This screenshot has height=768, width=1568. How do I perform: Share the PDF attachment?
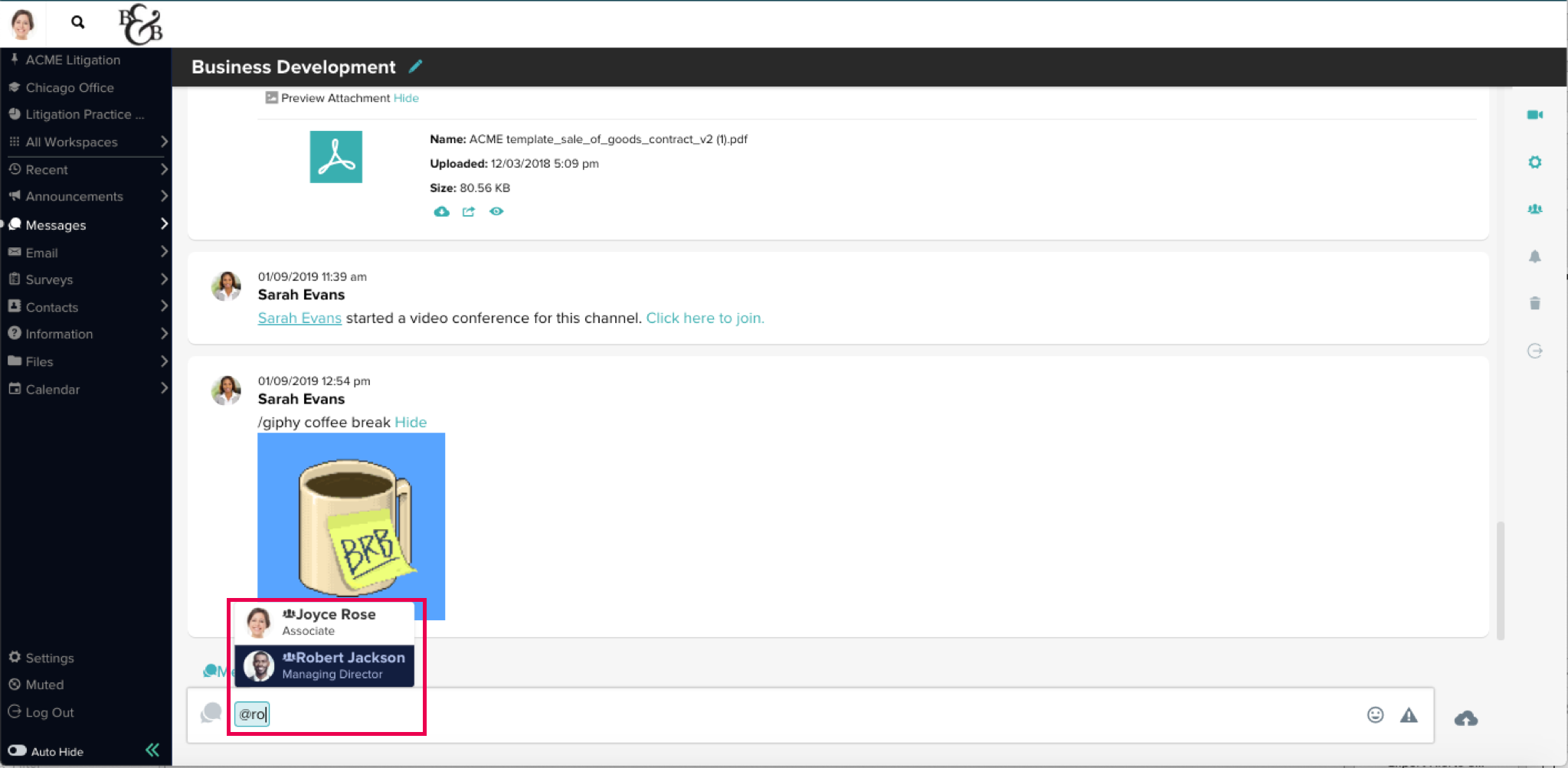(468, 211)
